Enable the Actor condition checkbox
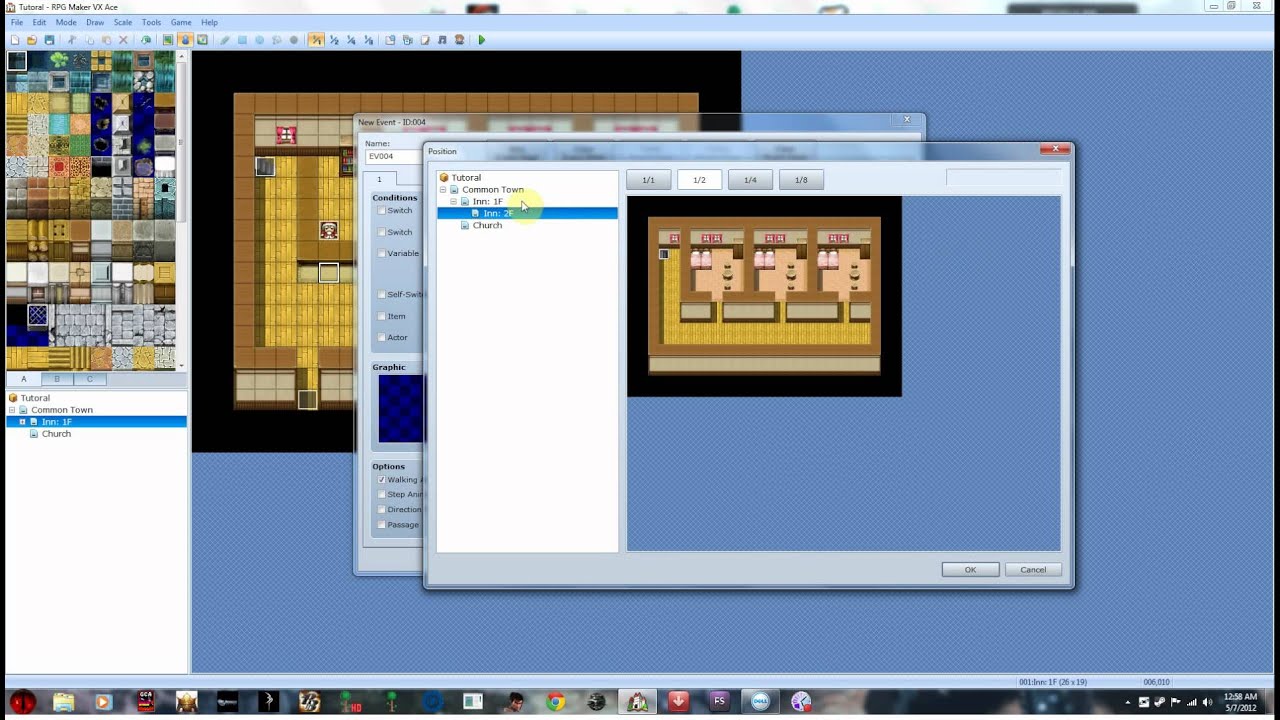Image resolution: width=1280 pixels, height=720 pixels. click(x=381, y=337)
